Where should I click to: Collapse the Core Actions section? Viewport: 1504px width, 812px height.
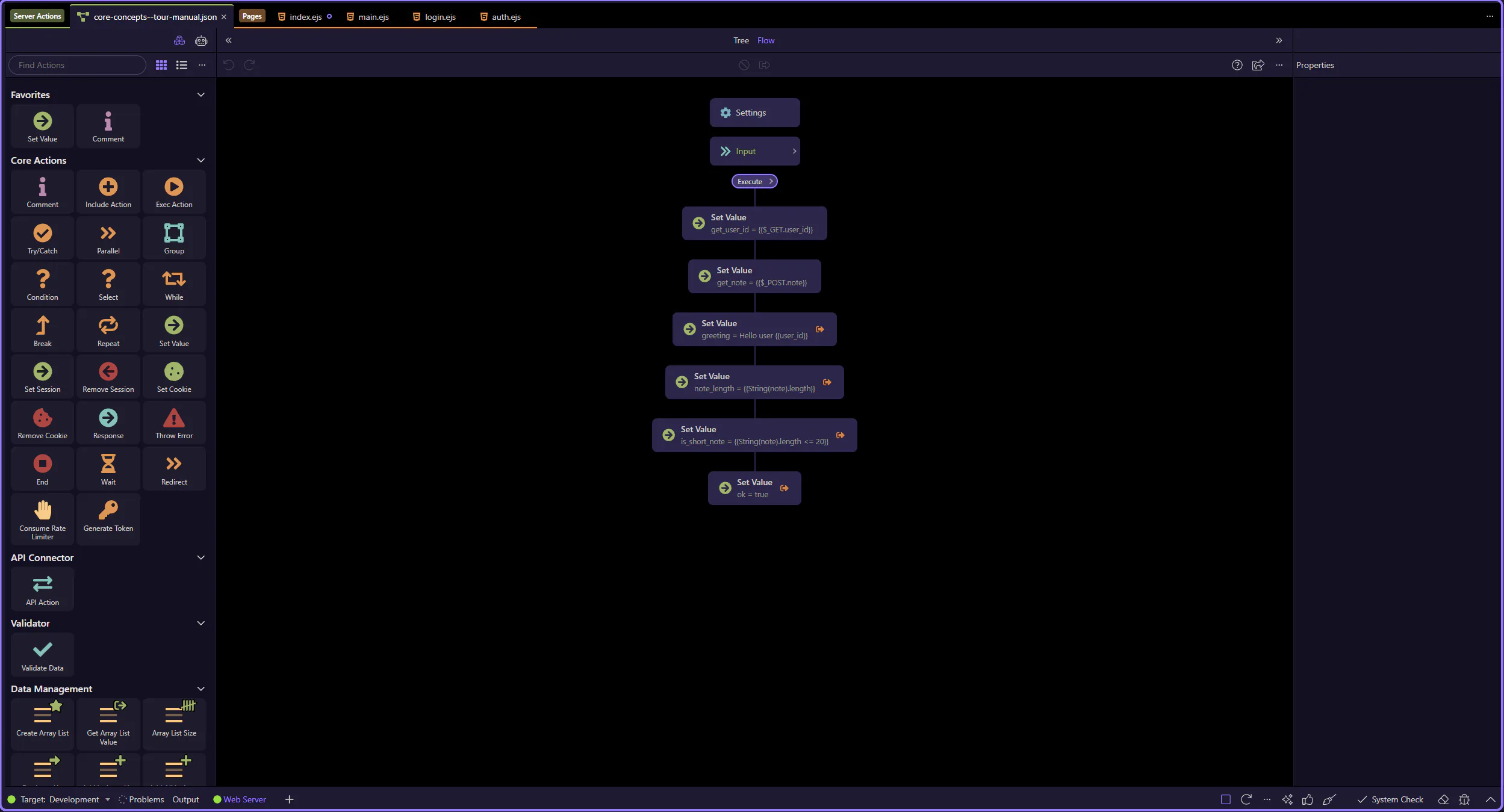(x=201, y=160)
